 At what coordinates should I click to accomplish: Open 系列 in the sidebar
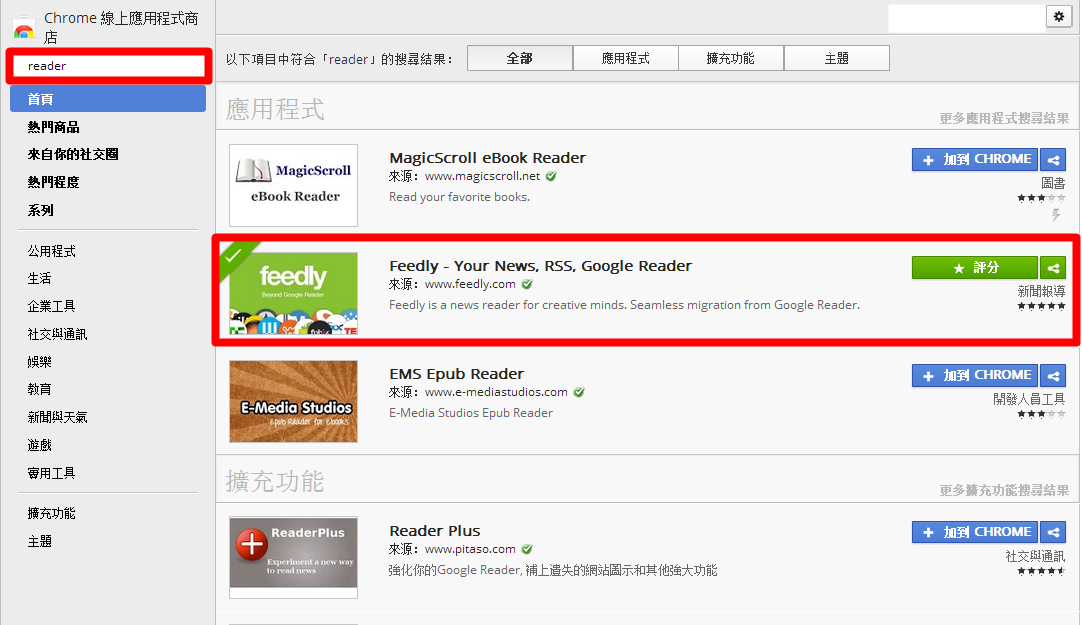pos(40,210)
